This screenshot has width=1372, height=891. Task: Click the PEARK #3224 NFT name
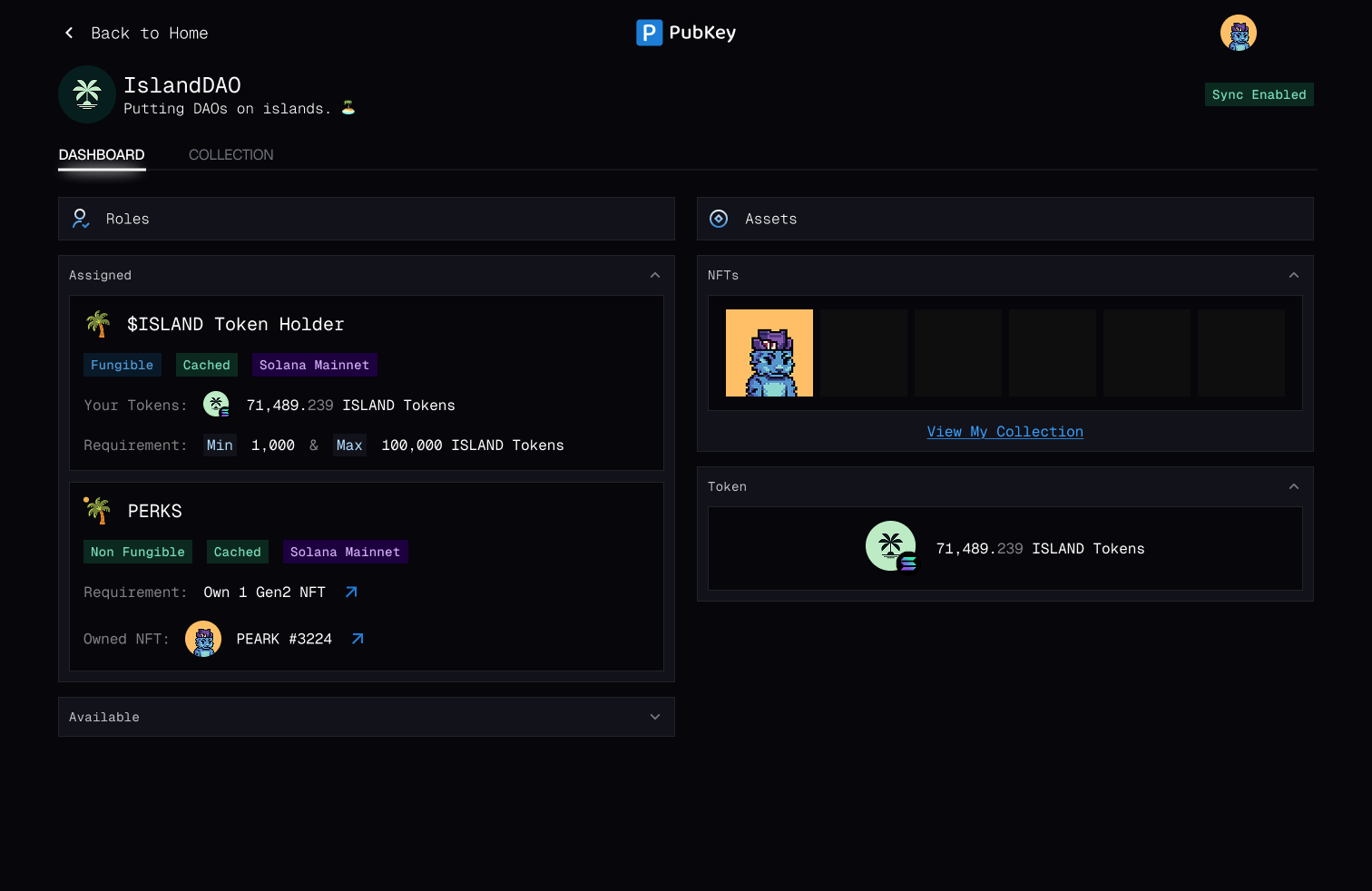[x=284, y=639]
